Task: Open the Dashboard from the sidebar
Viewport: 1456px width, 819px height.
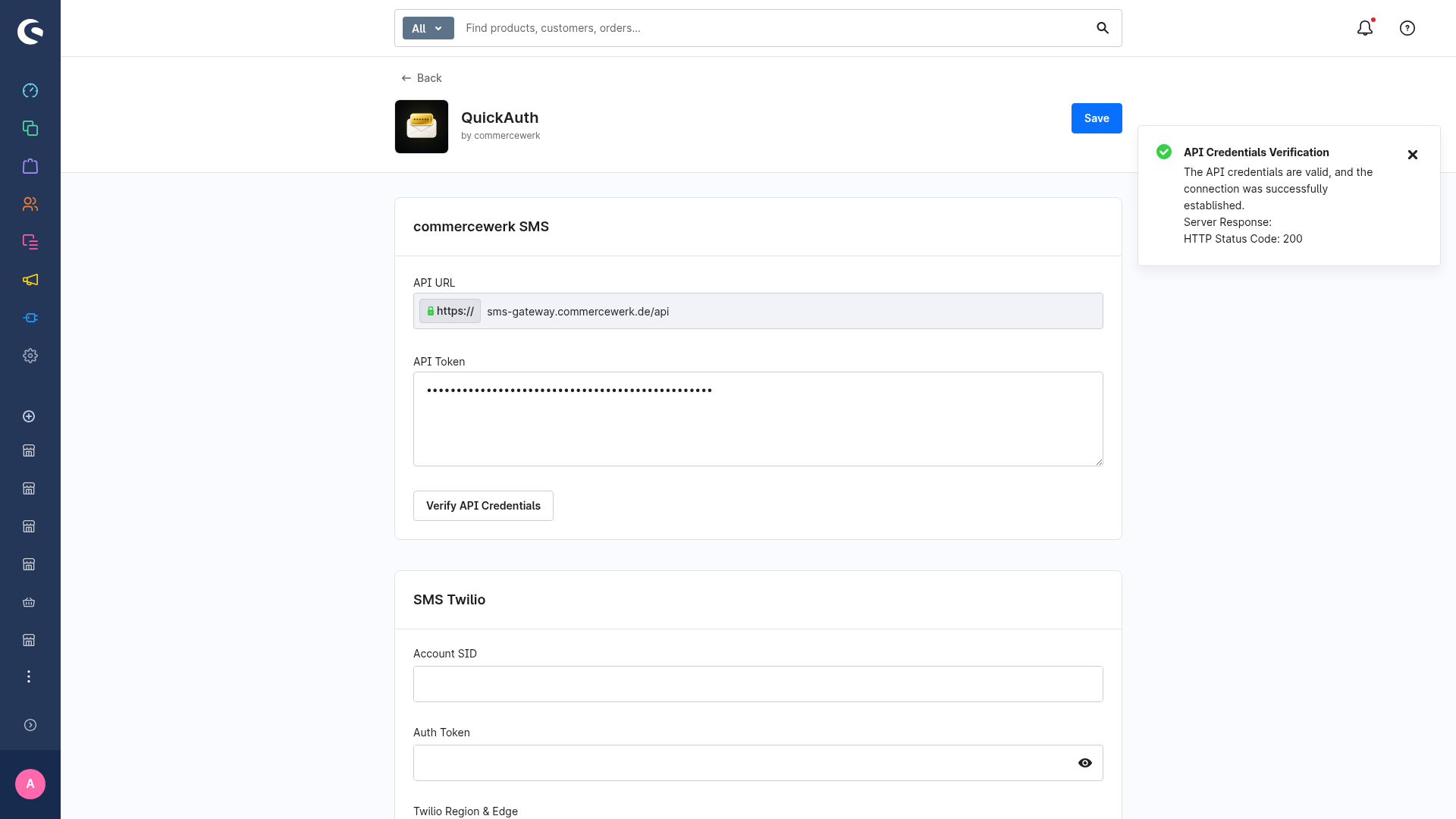Action: point(30,90)
